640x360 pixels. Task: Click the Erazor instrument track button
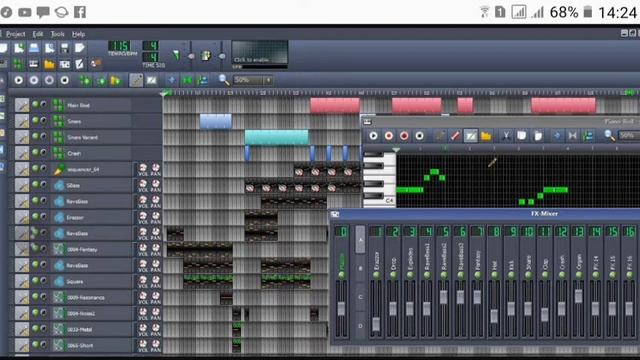click(91, 217)
